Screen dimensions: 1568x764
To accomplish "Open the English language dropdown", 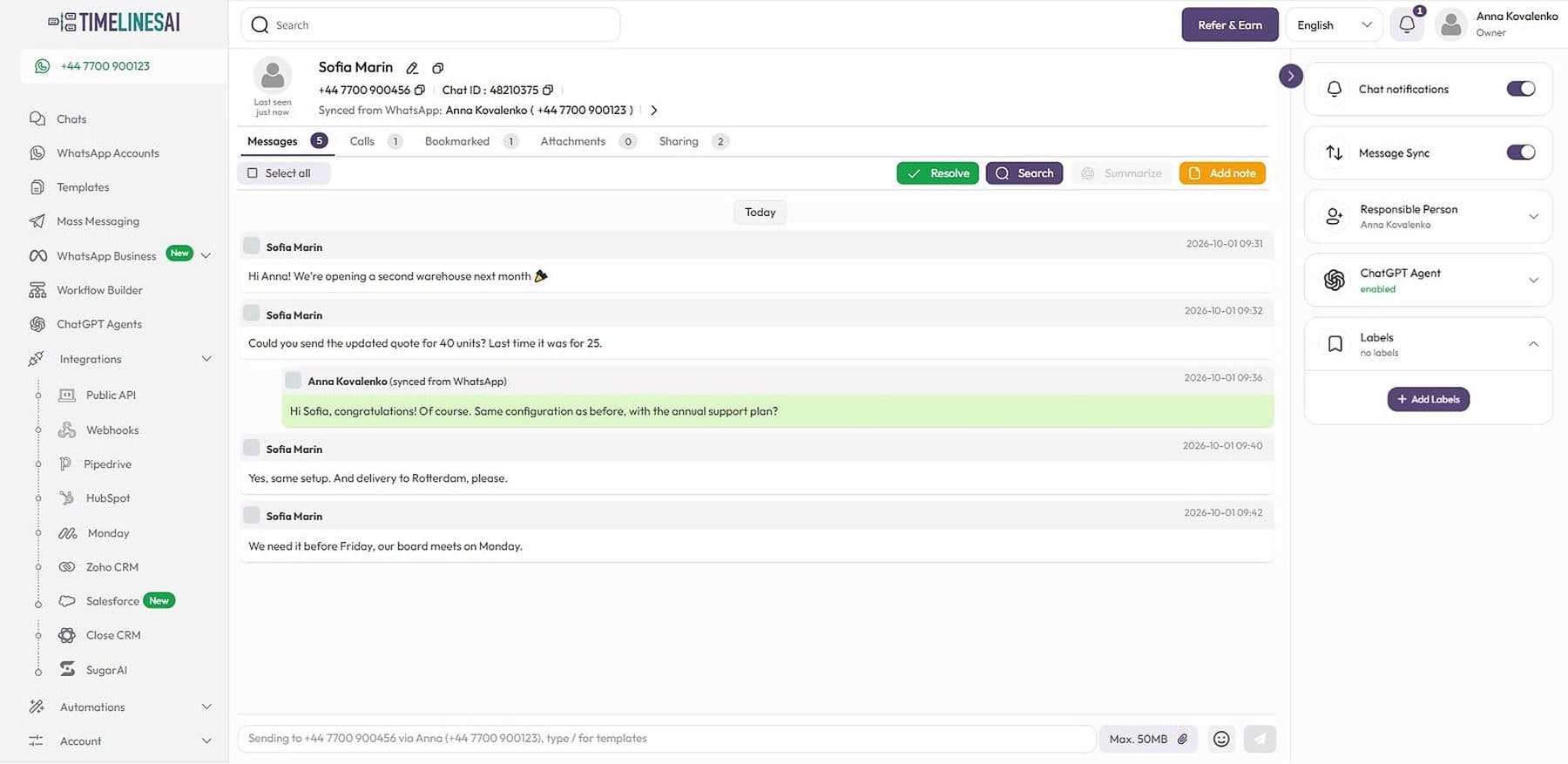I will point(1334,25).
